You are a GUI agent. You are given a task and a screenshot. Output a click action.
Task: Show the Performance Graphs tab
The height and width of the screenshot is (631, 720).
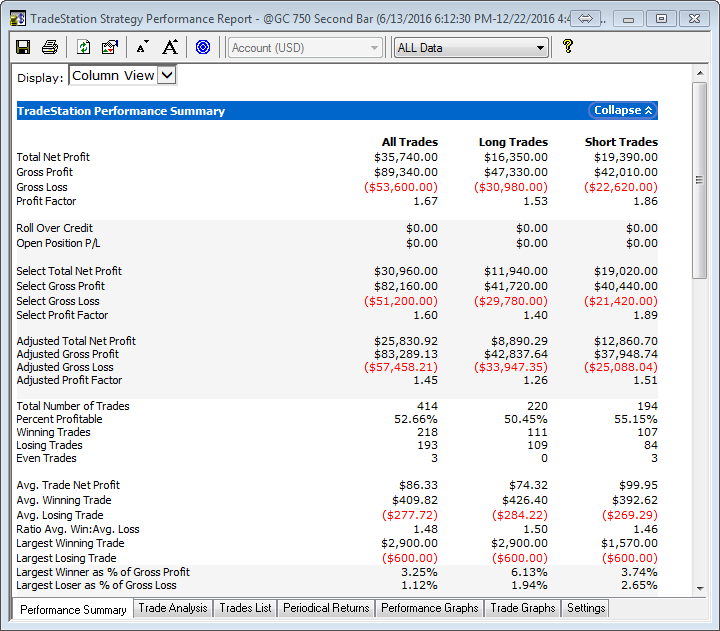pyautogui.click(x=429, y=608)
